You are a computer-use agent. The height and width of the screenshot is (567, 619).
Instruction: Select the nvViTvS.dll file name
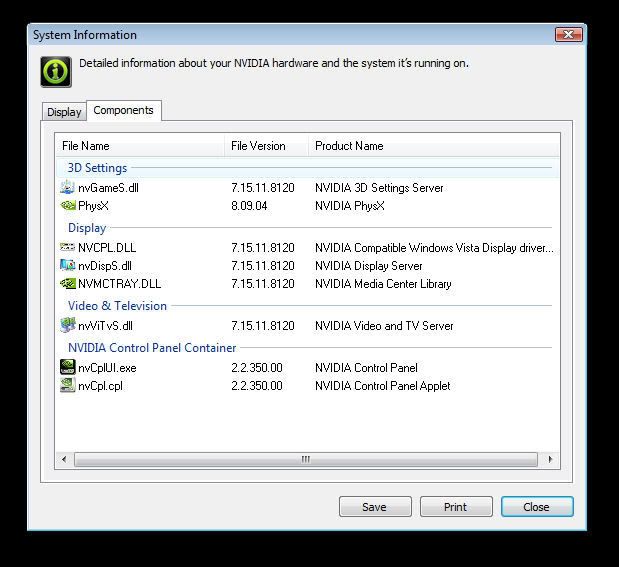105,326
